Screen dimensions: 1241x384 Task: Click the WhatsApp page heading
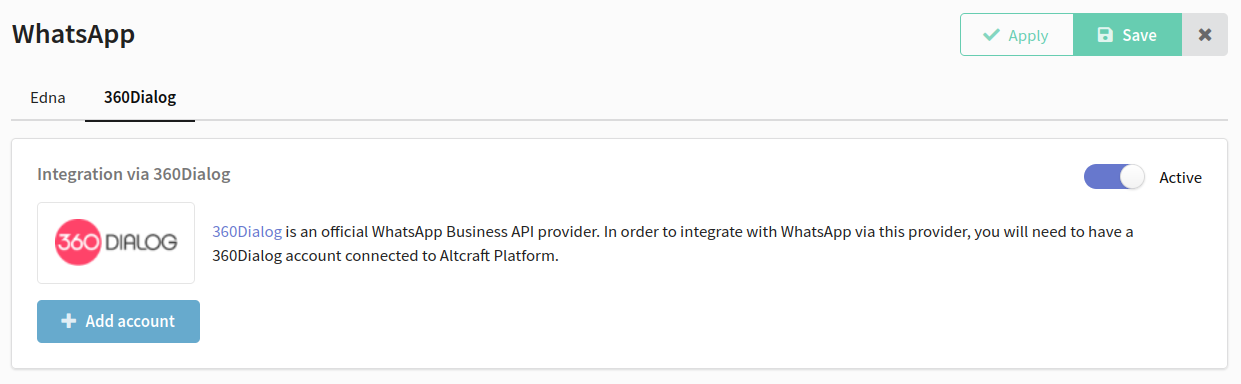[x=73, y=34]
